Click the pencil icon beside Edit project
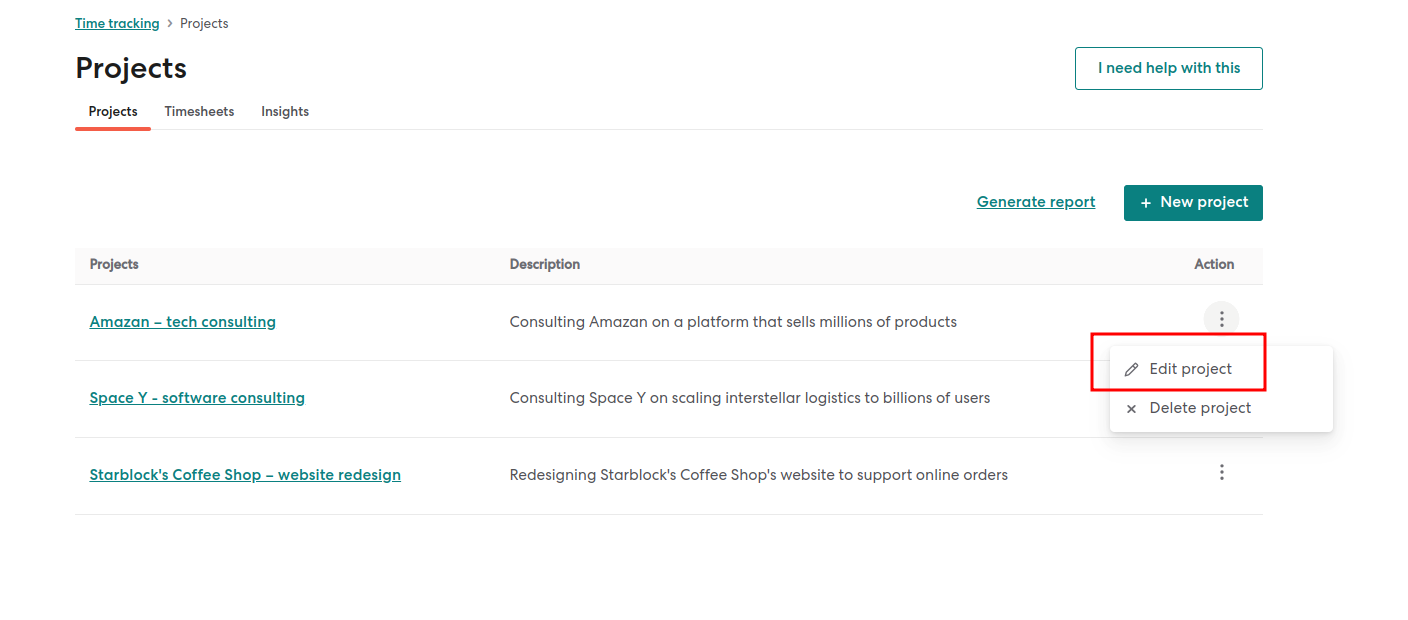The width and height of the screenshot is (1408, 620). click(1132, 369)
